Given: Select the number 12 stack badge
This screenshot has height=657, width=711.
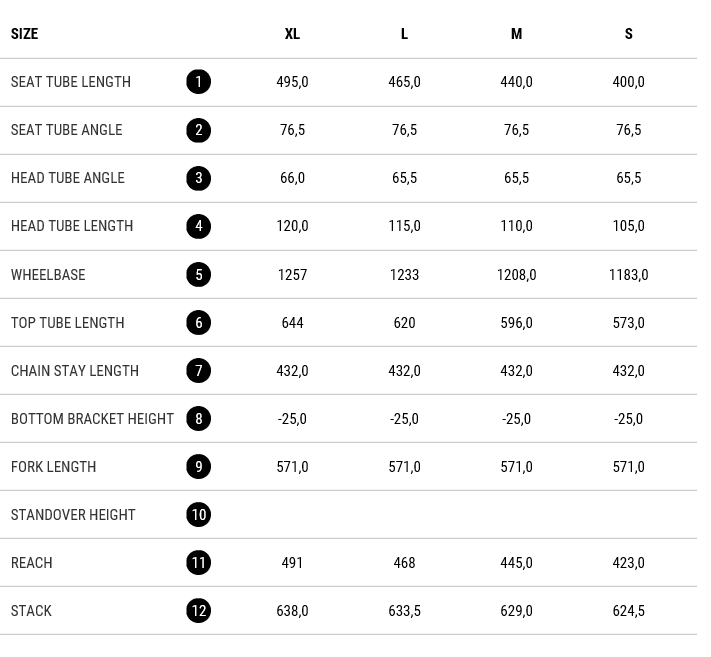Looking at the screenshot, I should [x=198, y=611].
